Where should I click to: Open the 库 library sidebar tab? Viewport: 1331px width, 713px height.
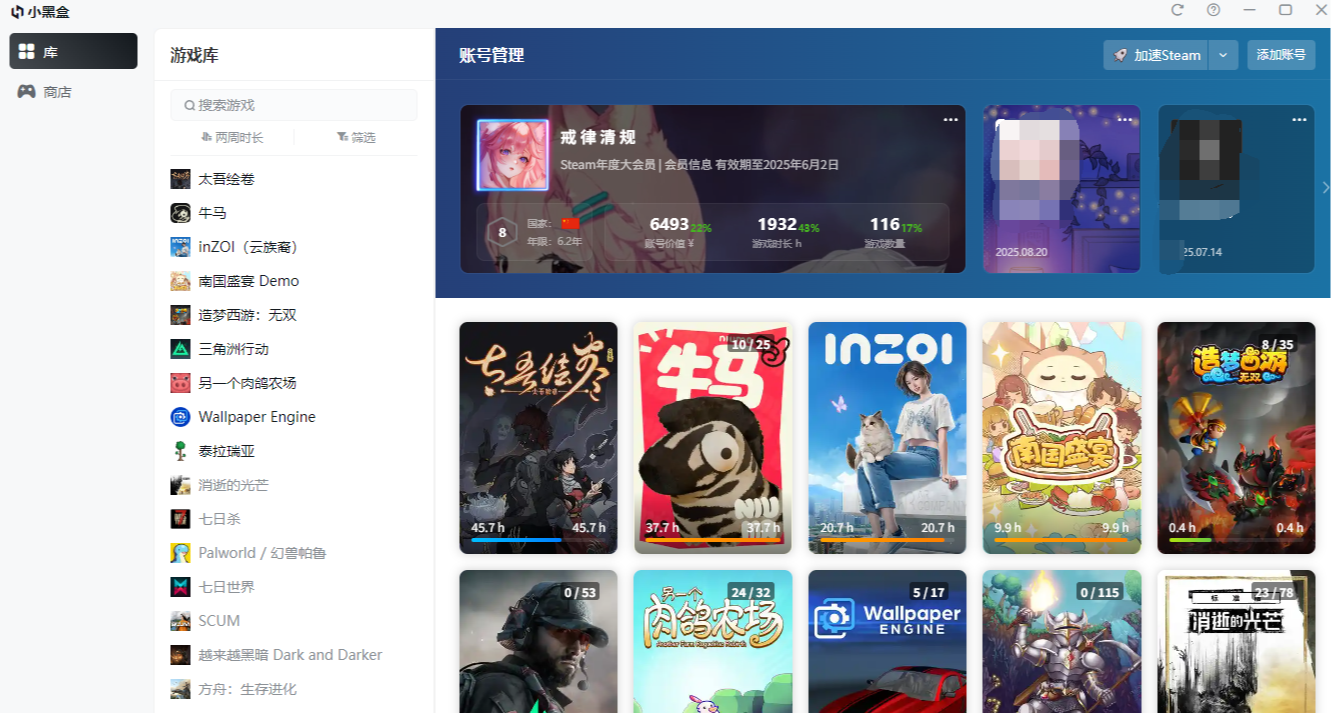(73, 51)
